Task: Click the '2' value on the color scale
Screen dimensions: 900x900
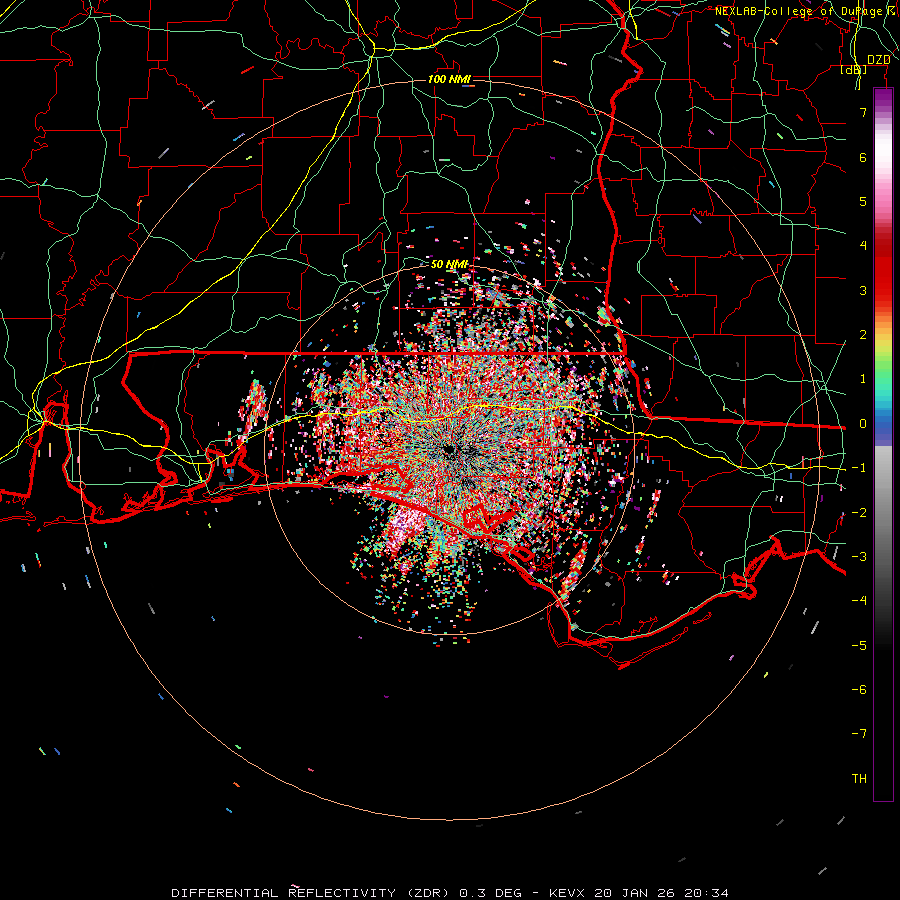Action: pos(863,335)
